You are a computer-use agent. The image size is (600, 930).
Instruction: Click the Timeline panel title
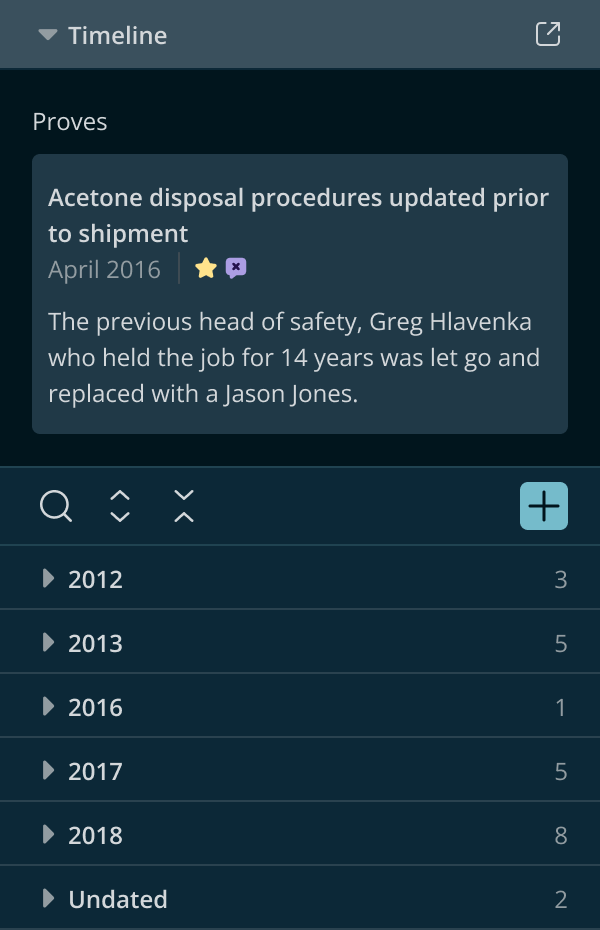click(117, 35)
